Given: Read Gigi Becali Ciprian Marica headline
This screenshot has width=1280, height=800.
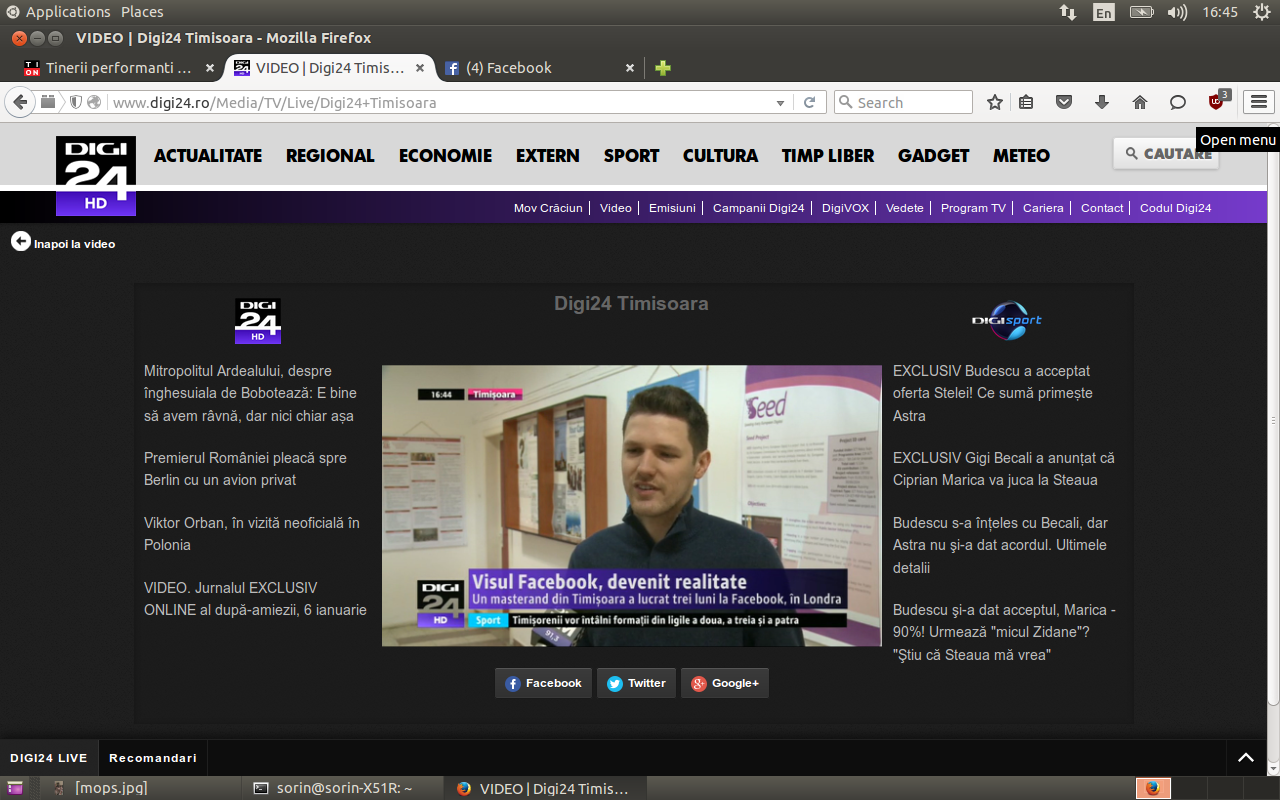Looking at the screenshot, I should 1004,469.
